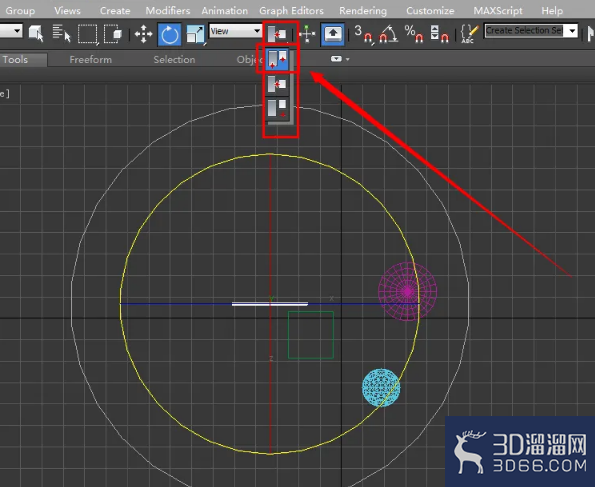Choose the Rectangular Selection Region tool
Screen dimensions: 595x487
[x=88, y=34]
